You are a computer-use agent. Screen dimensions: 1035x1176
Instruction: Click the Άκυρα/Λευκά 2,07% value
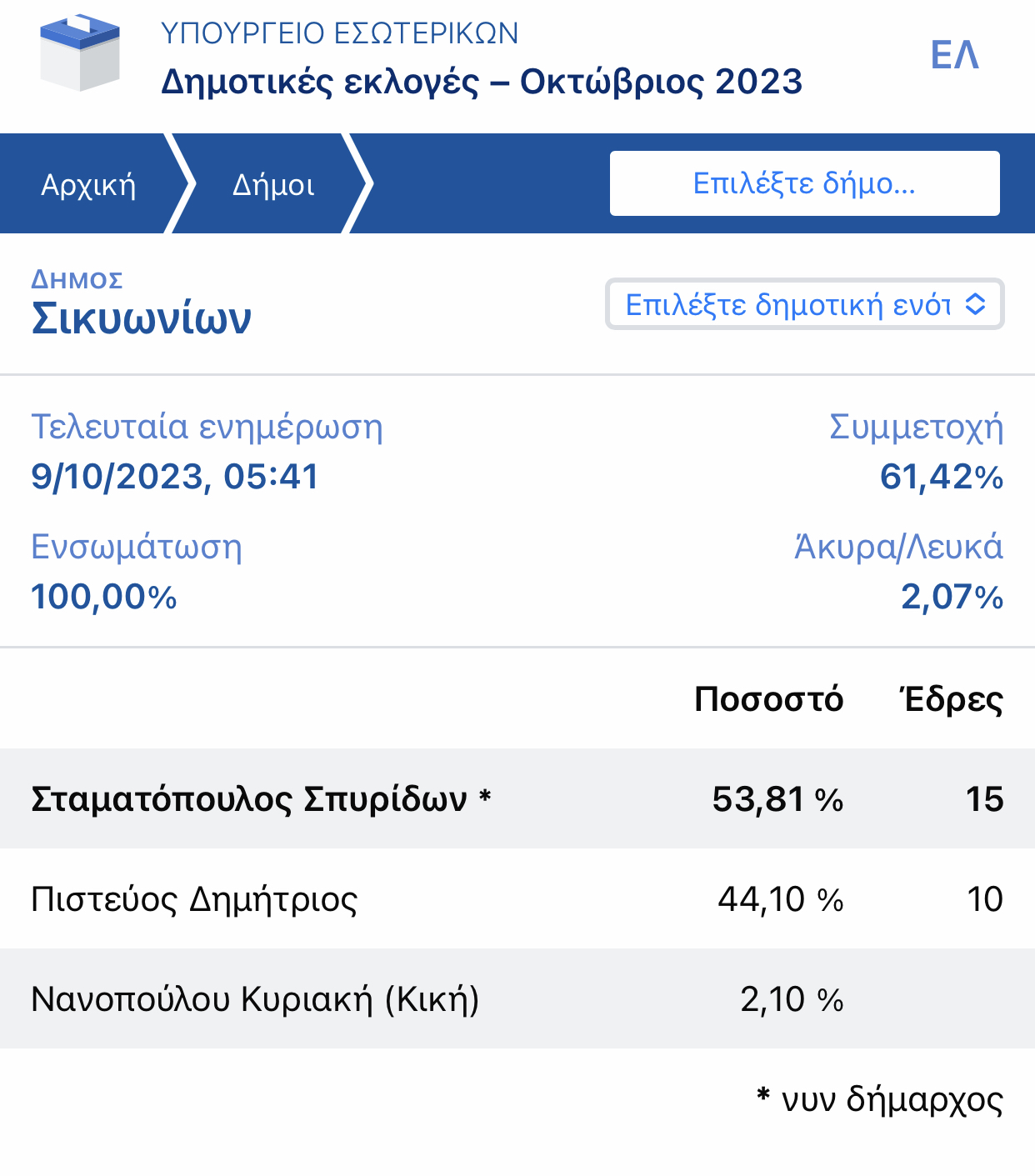tap(952, 597)
